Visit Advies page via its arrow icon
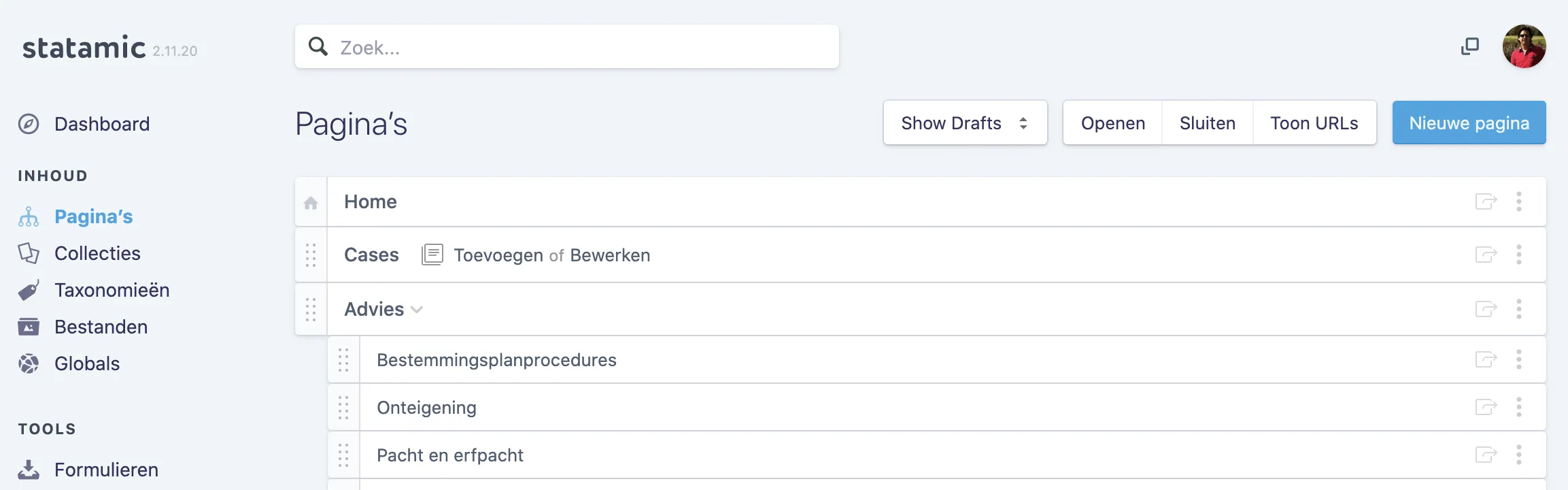The image size is (1568, 490). (x=1486, y=309)
